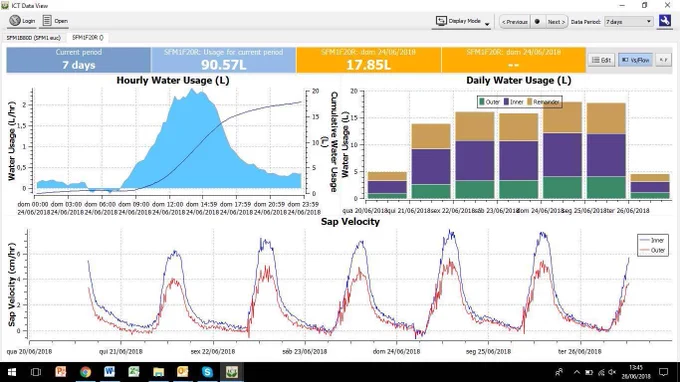Viewport: 680px width, 382px height.
Task: Select the Current period 7 days tile
Action: pyautogui.click(x=78, y=60)
